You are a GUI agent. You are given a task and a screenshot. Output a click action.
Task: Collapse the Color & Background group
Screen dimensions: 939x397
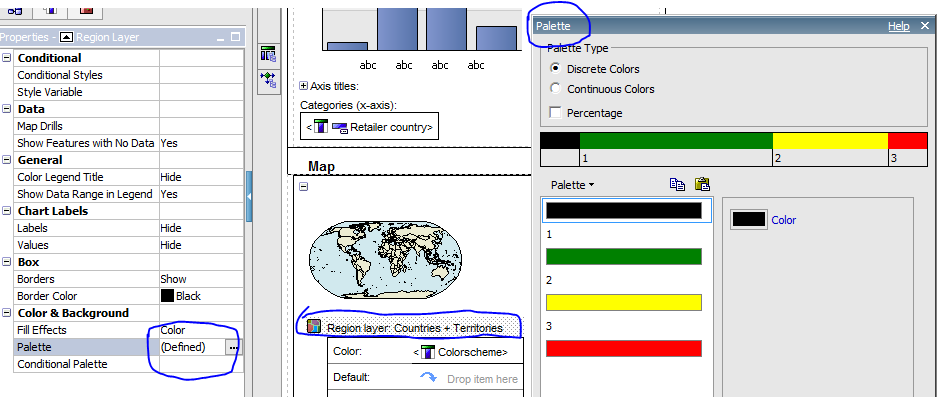coord(7,313)
